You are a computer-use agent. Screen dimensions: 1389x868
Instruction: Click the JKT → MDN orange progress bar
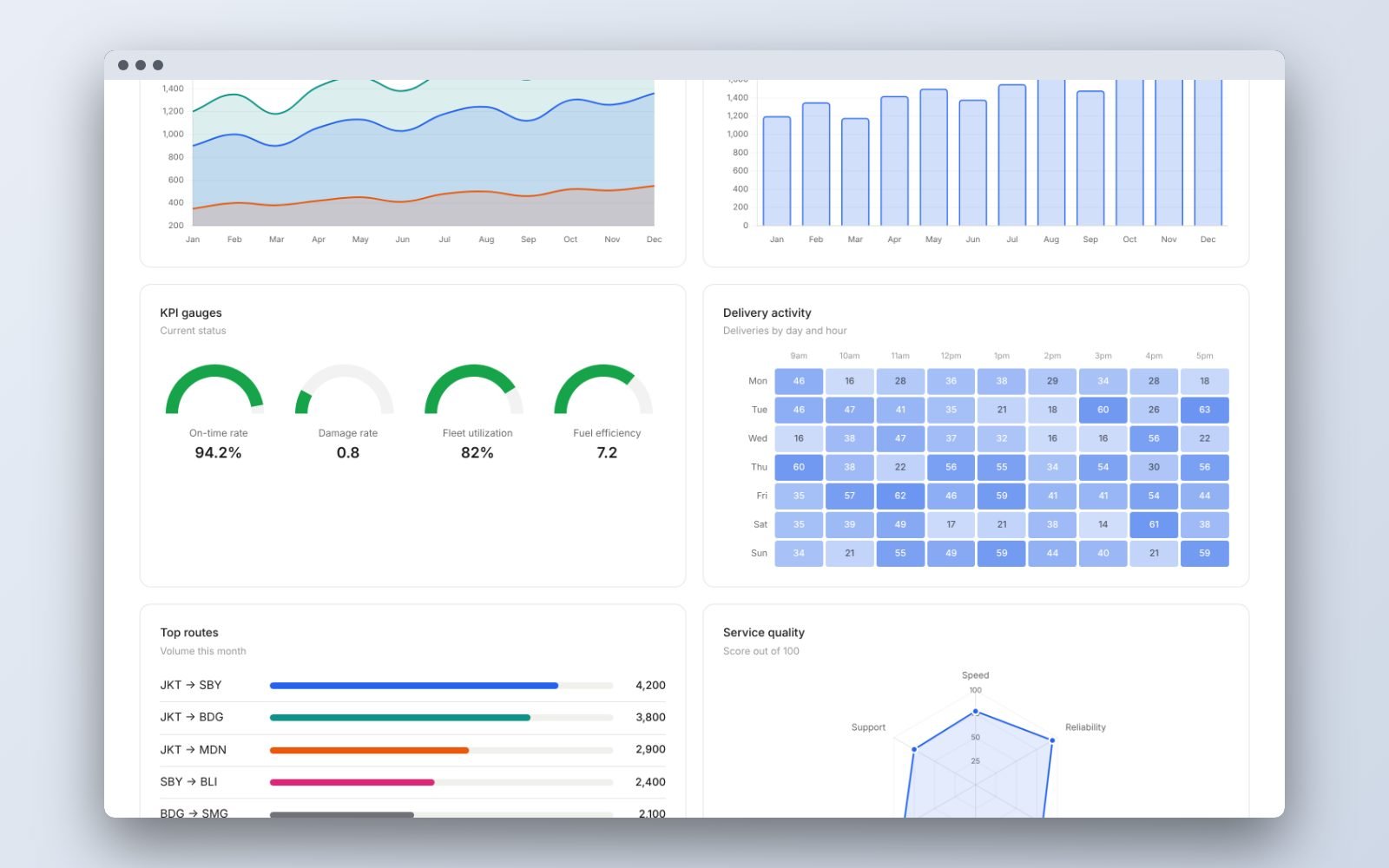click(x=369, y=750)
